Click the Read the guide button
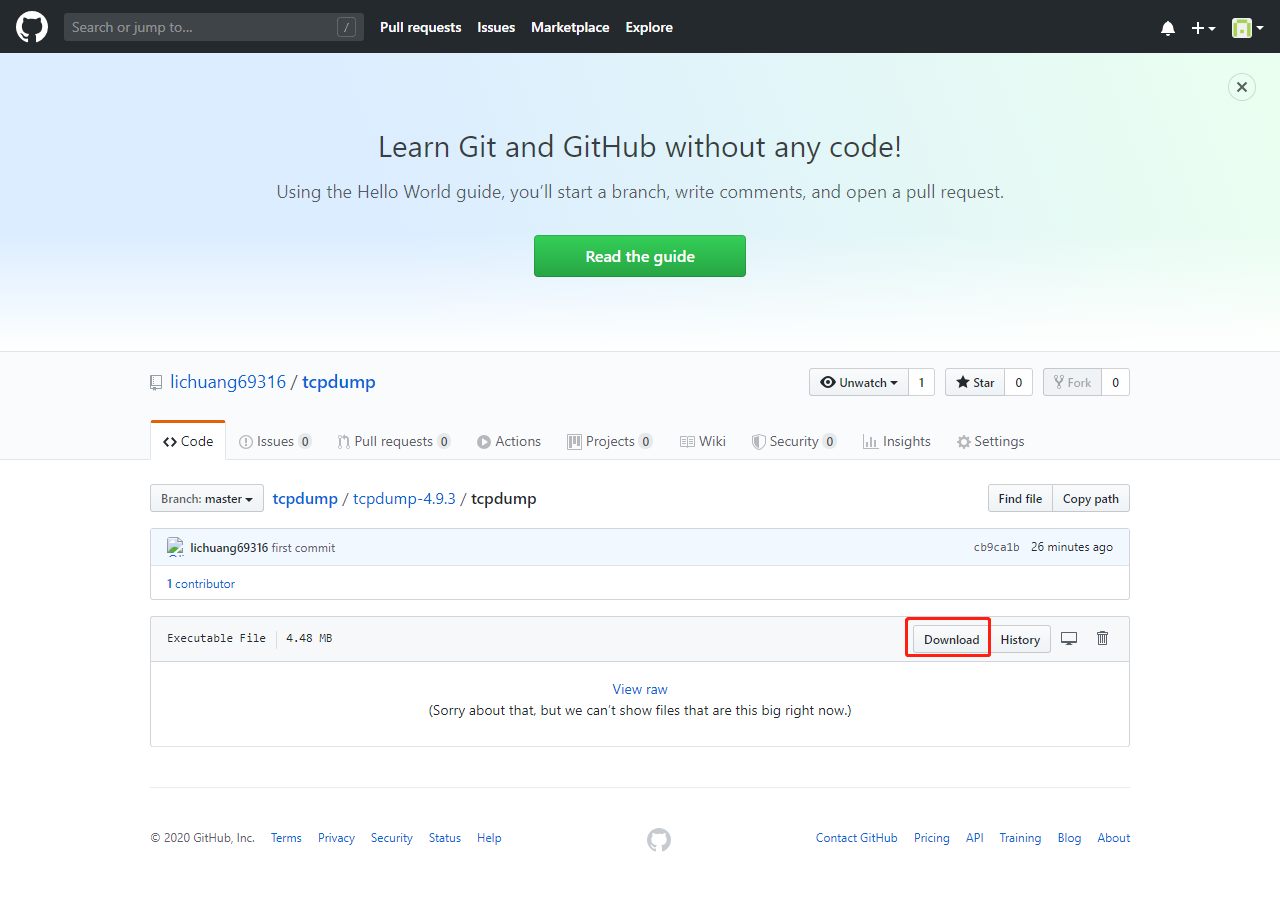This screenshot has height=923, width=1280. (640, 256)
